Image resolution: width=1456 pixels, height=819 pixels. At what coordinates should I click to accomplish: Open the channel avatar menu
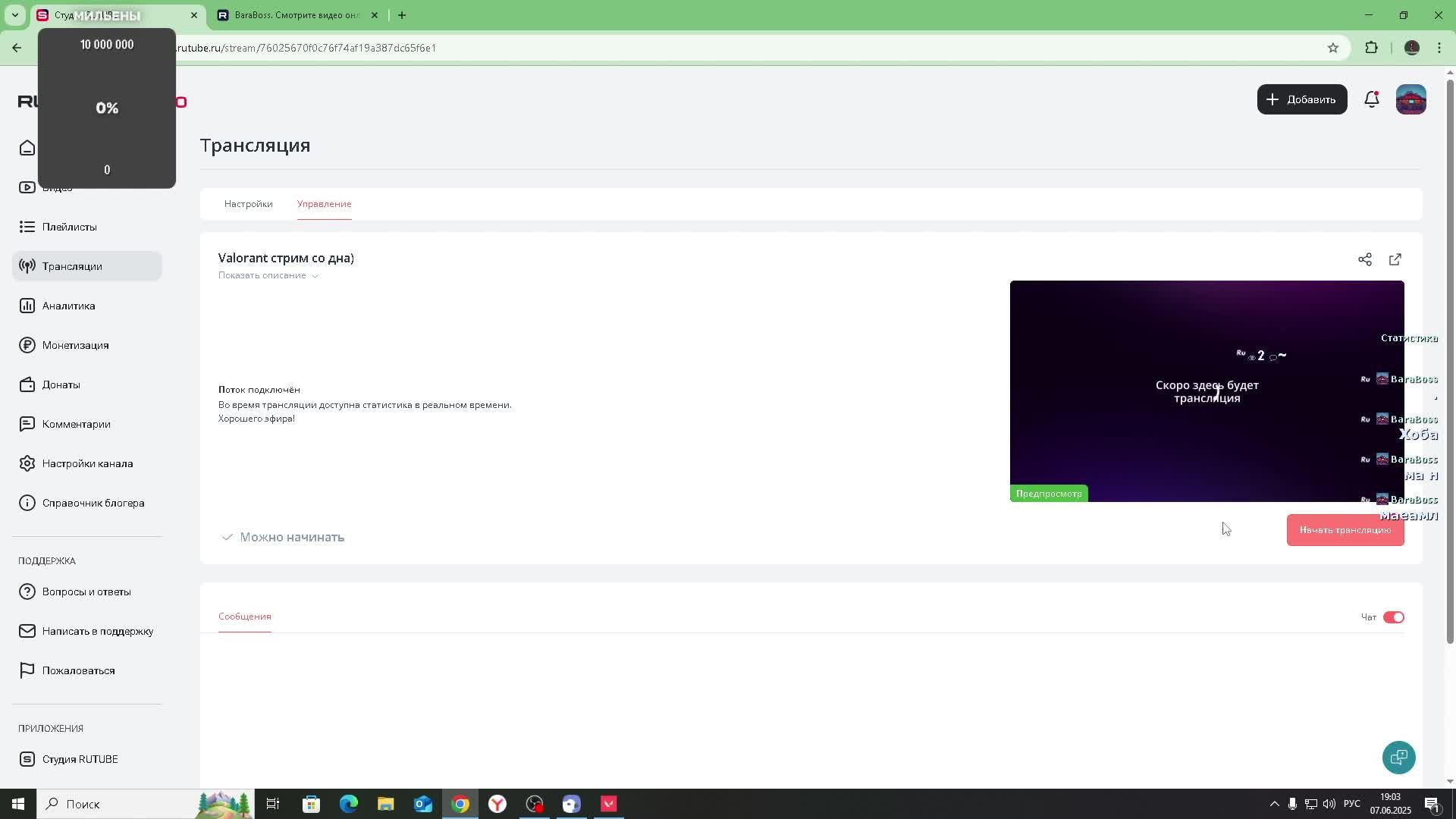(x=1411, y=99)
